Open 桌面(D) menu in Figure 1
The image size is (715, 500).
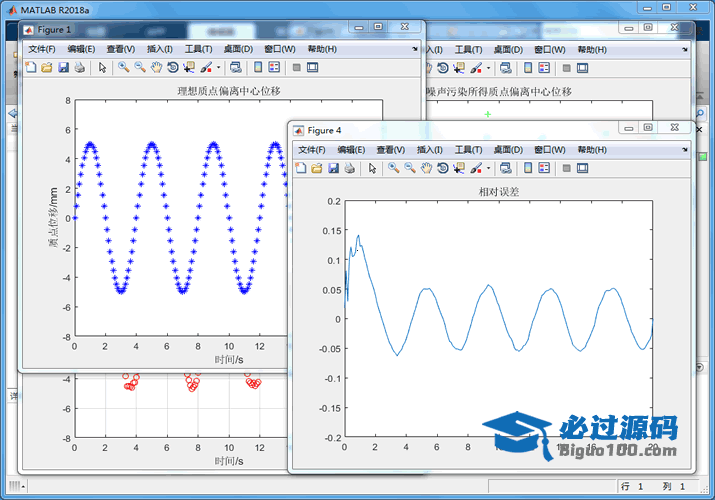pos(238,49)
